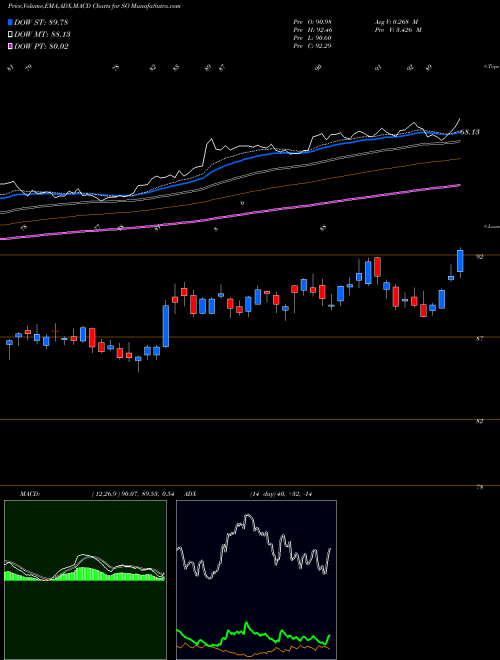The image size is (500, 660).
Task: Click the 82 price axis label
Action: tap(479, 421)
